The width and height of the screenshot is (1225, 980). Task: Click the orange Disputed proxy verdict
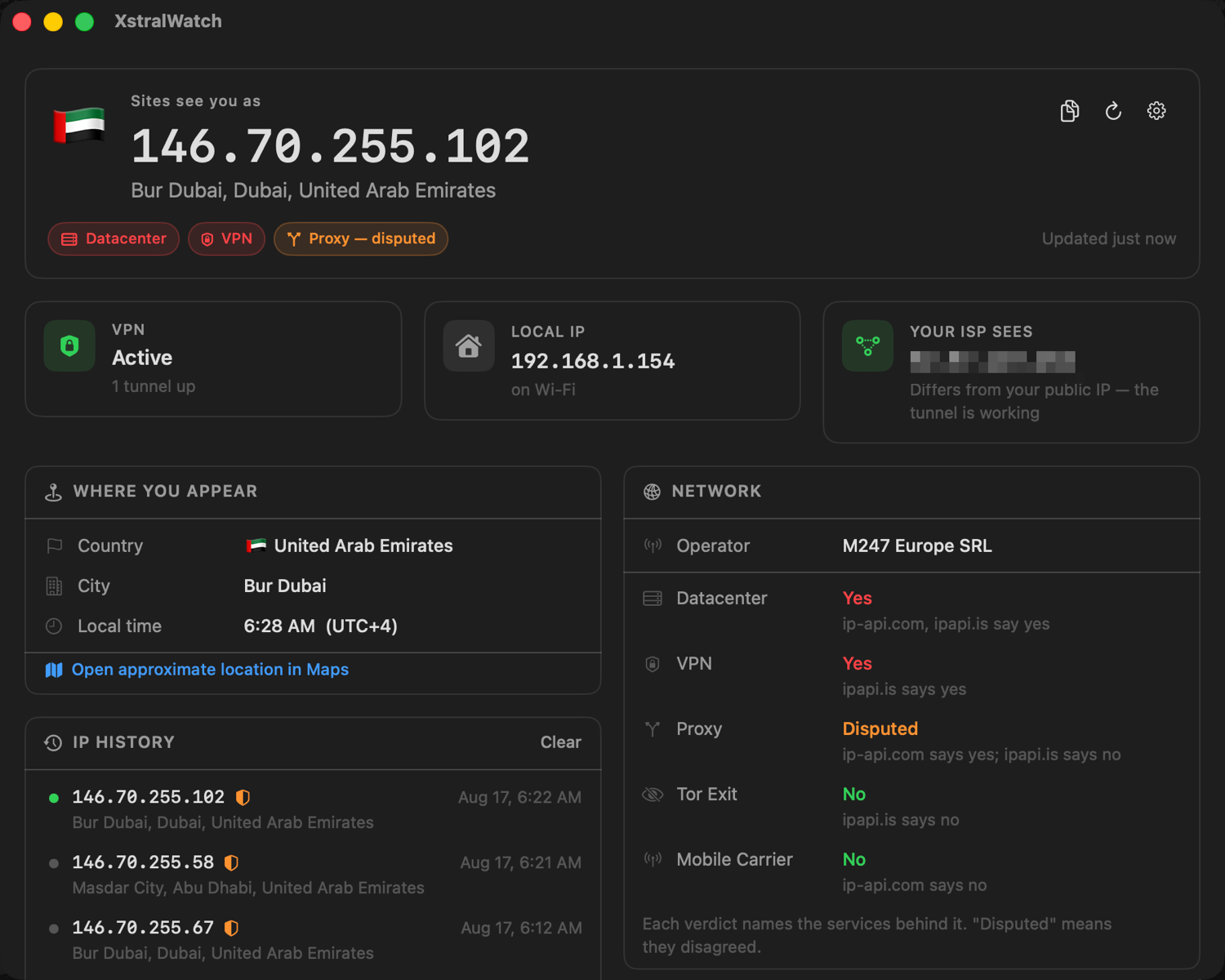coord(880,728)
